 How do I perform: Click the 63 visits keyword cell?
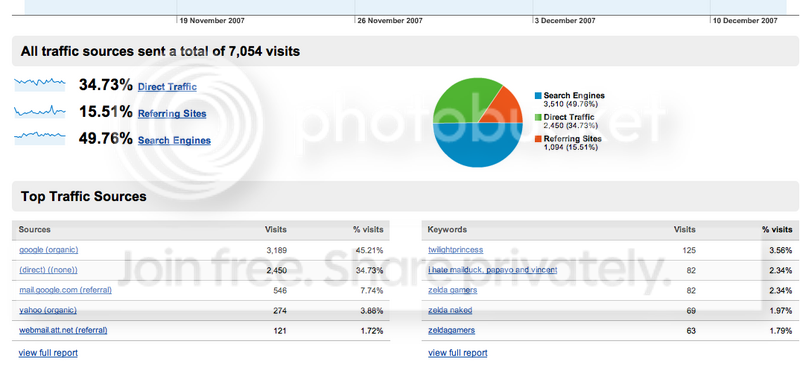[691, 331]
